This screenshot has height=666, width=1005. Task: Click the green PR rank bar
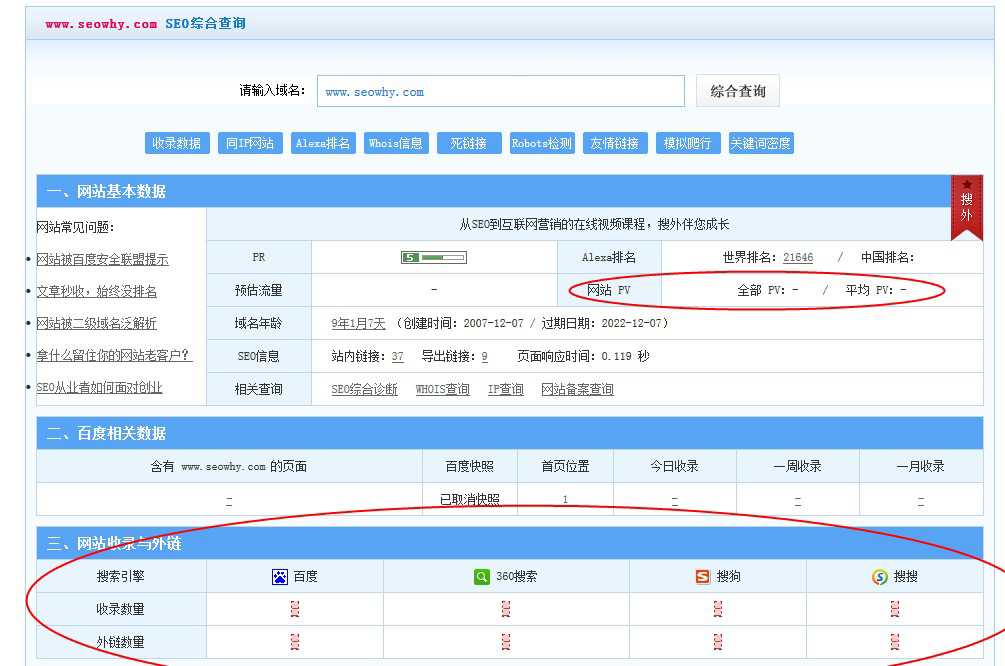[434, 258]
